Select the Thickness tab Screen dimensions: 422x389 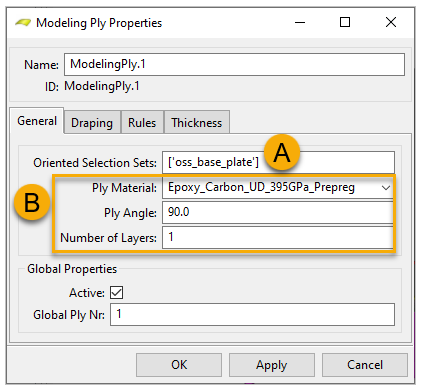(x=197, y=123)
